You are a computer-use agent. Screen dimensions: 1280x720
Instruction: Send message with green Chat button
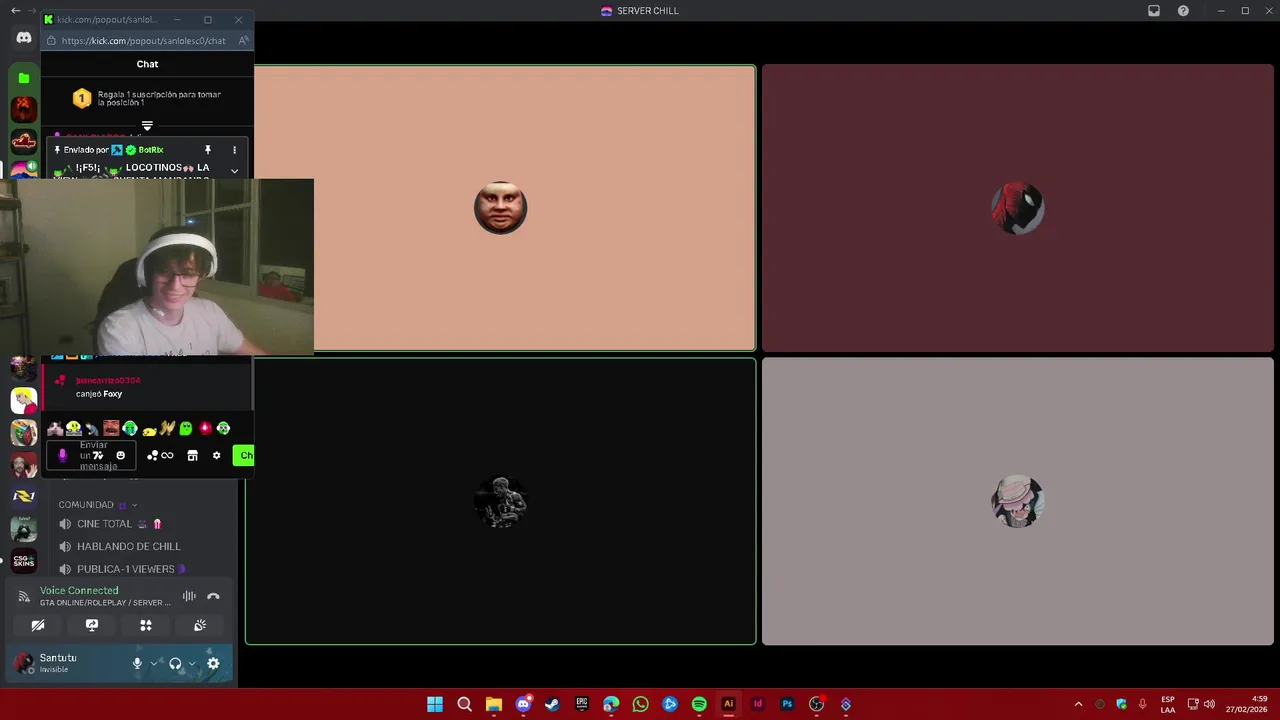[243, 456]
